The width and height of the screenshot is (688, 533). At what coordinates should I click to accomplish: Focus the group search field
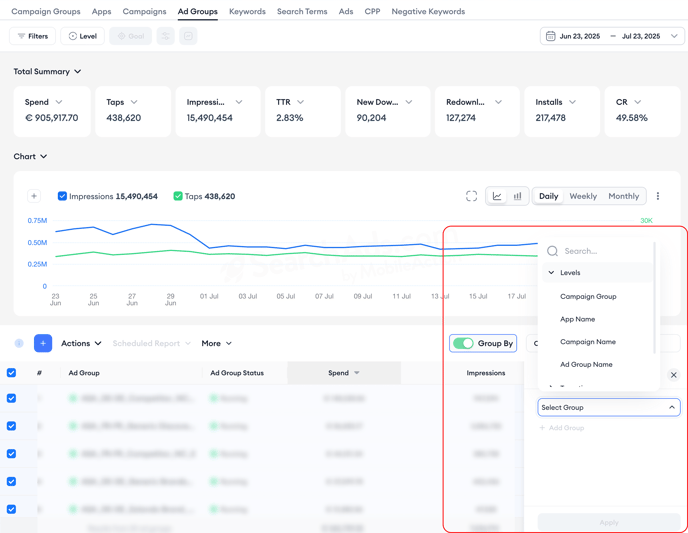point(597,251)
